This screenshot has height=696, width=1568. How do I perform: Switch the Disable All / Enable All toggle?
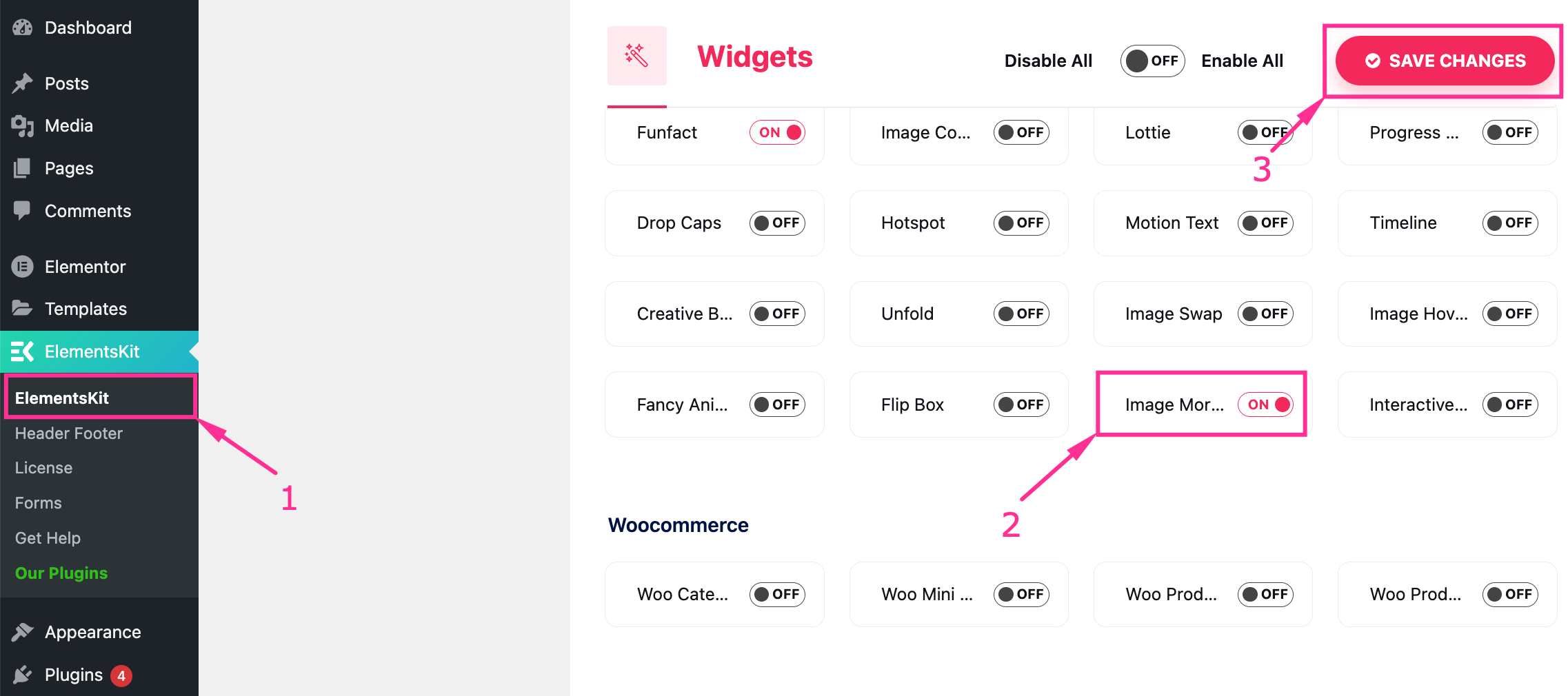click(1152, 61)
